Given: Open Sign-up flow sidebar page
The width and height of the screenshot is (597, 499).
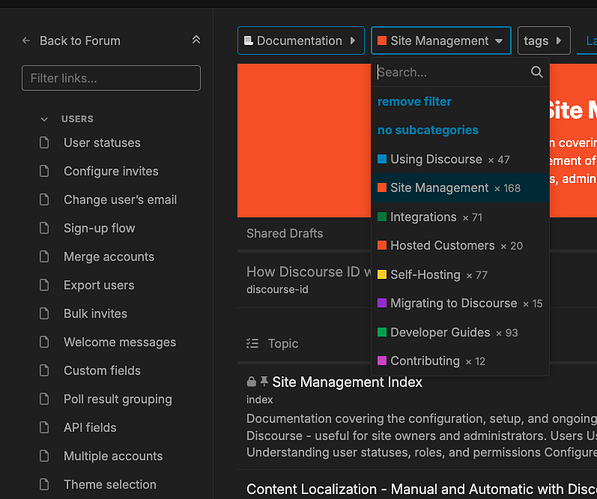Looking at the screenshot, I should click(99, 228).
